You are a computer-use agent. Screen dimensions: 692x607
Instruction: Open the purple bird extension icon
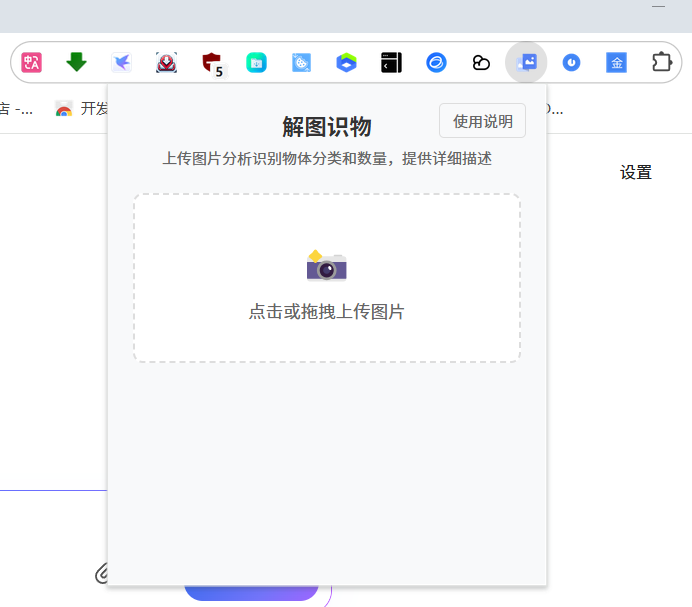coord(121,62)
